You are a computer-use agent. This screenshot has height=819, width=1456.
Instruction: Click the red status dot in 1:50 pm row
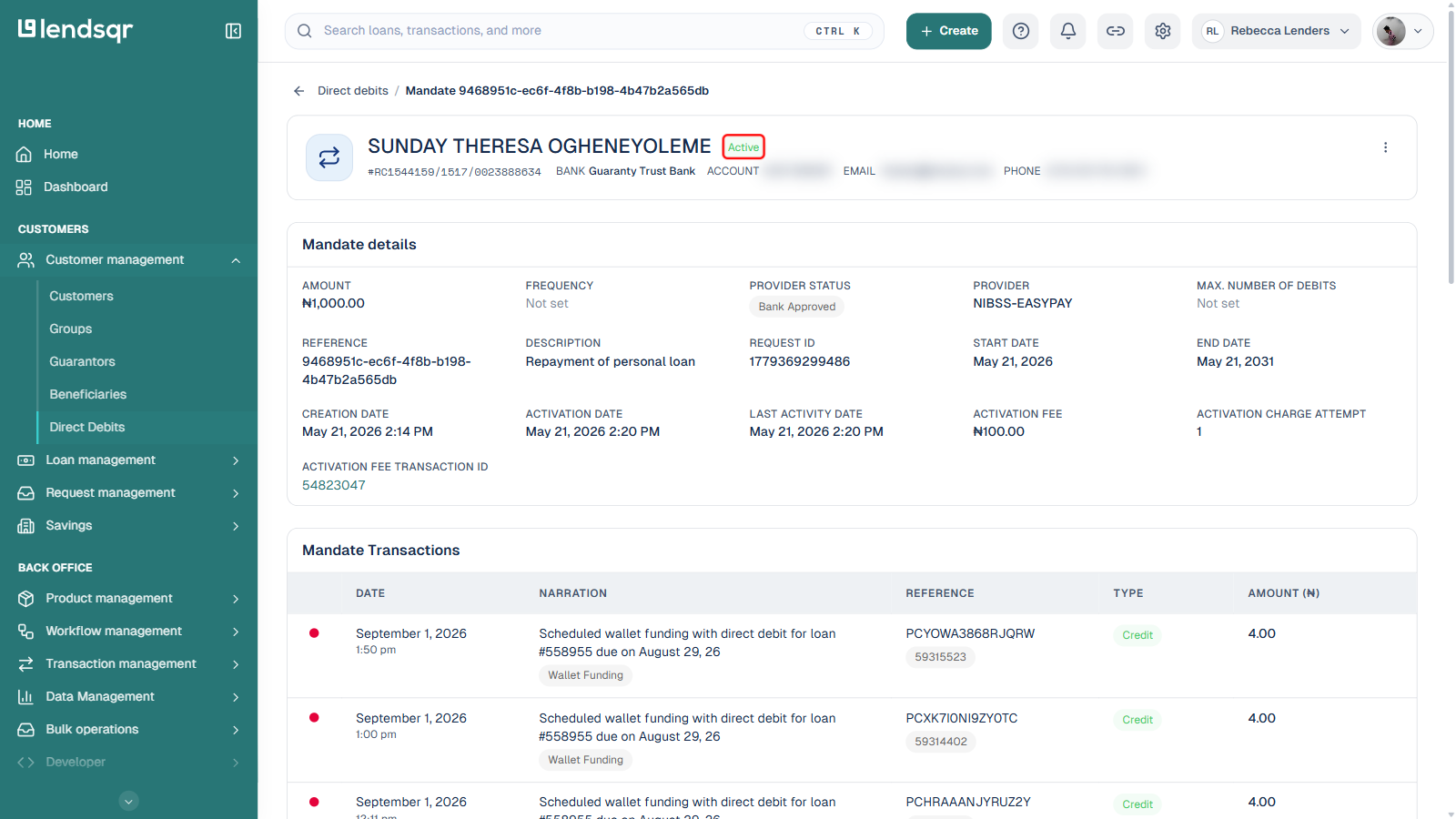click(314, 633)
